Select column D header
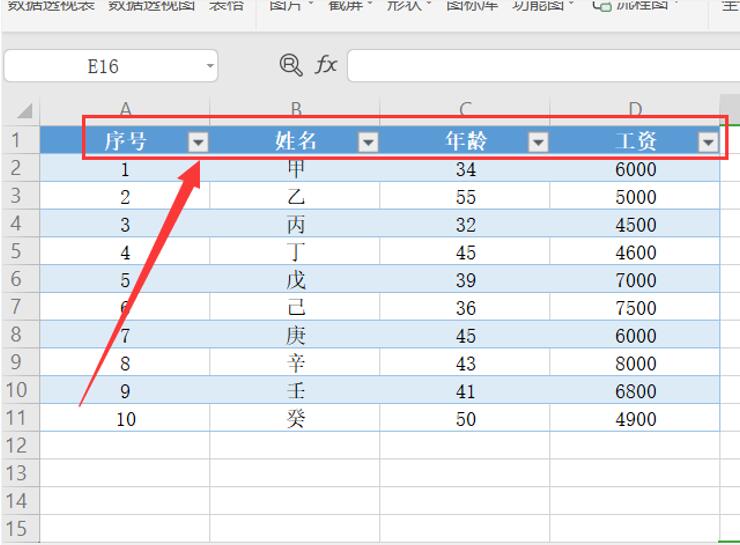Viewport: 740px width, 545px height. click(x=635, y=110)
